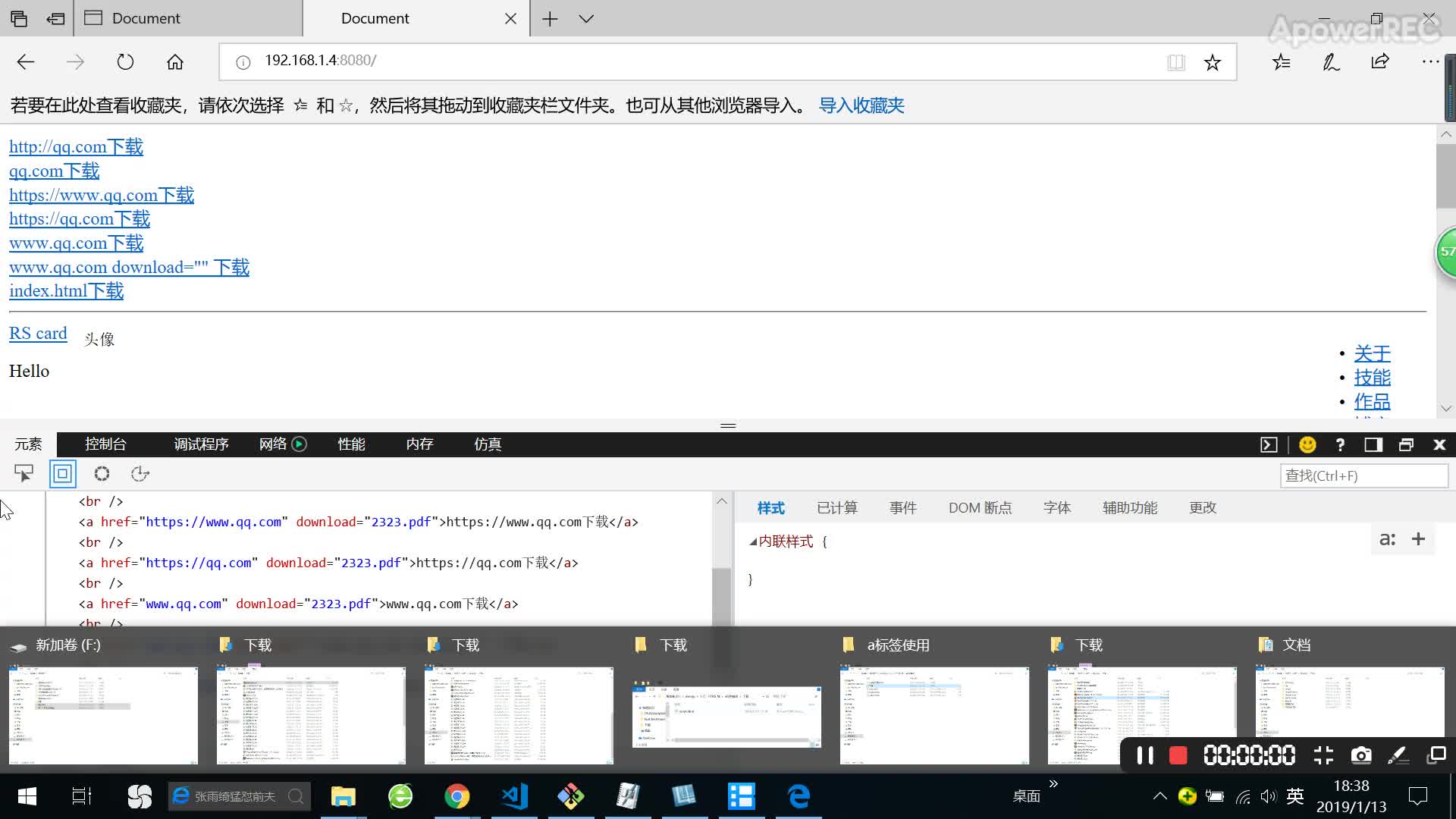
Task: Click the accessibility tree tool icon
Action: (140, 474)
